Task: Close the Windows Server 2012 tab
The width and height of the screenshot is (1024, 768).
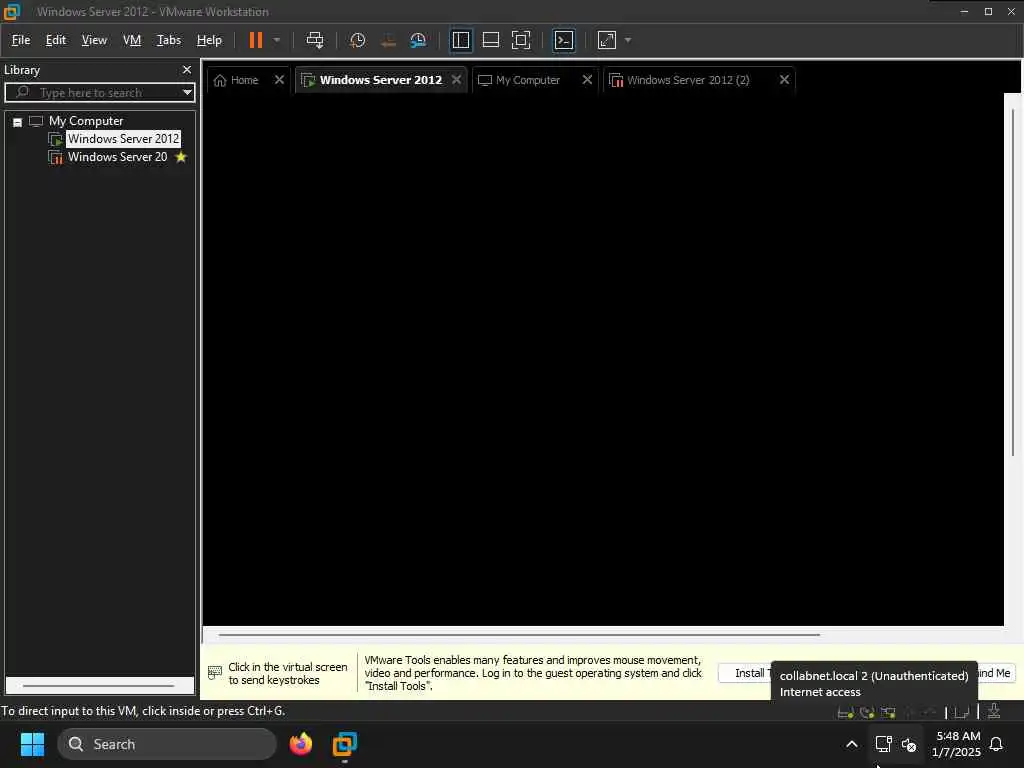Action: point(456,80)
